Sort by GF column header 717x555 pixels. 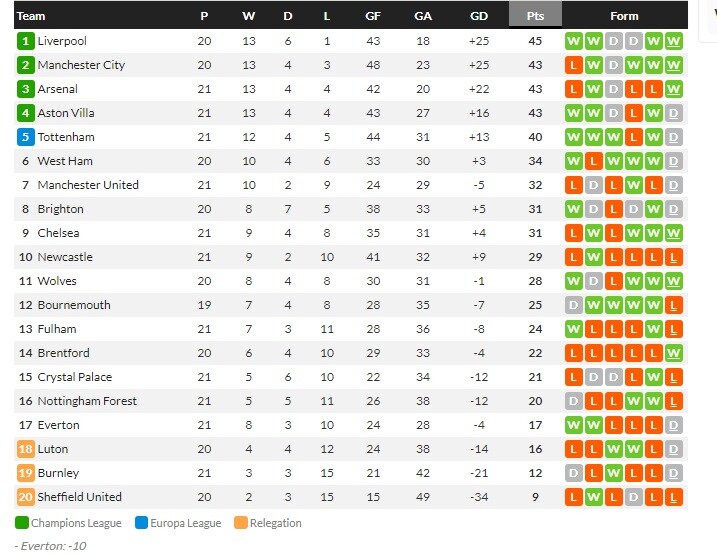pos(373,16)
